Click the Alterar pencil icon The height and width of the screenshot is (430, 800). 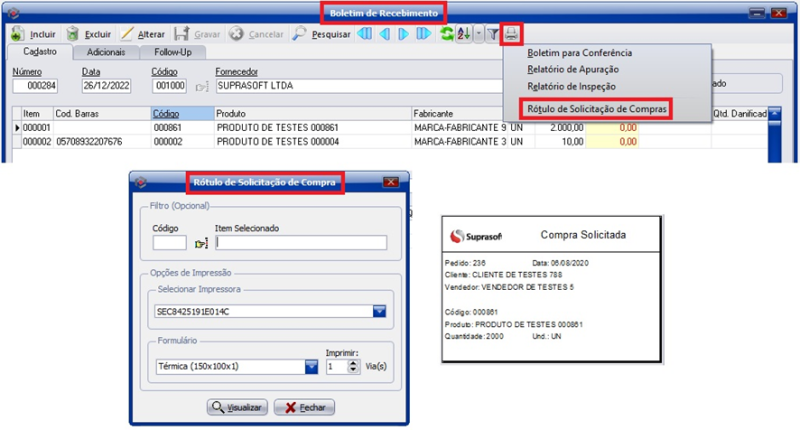127,34
